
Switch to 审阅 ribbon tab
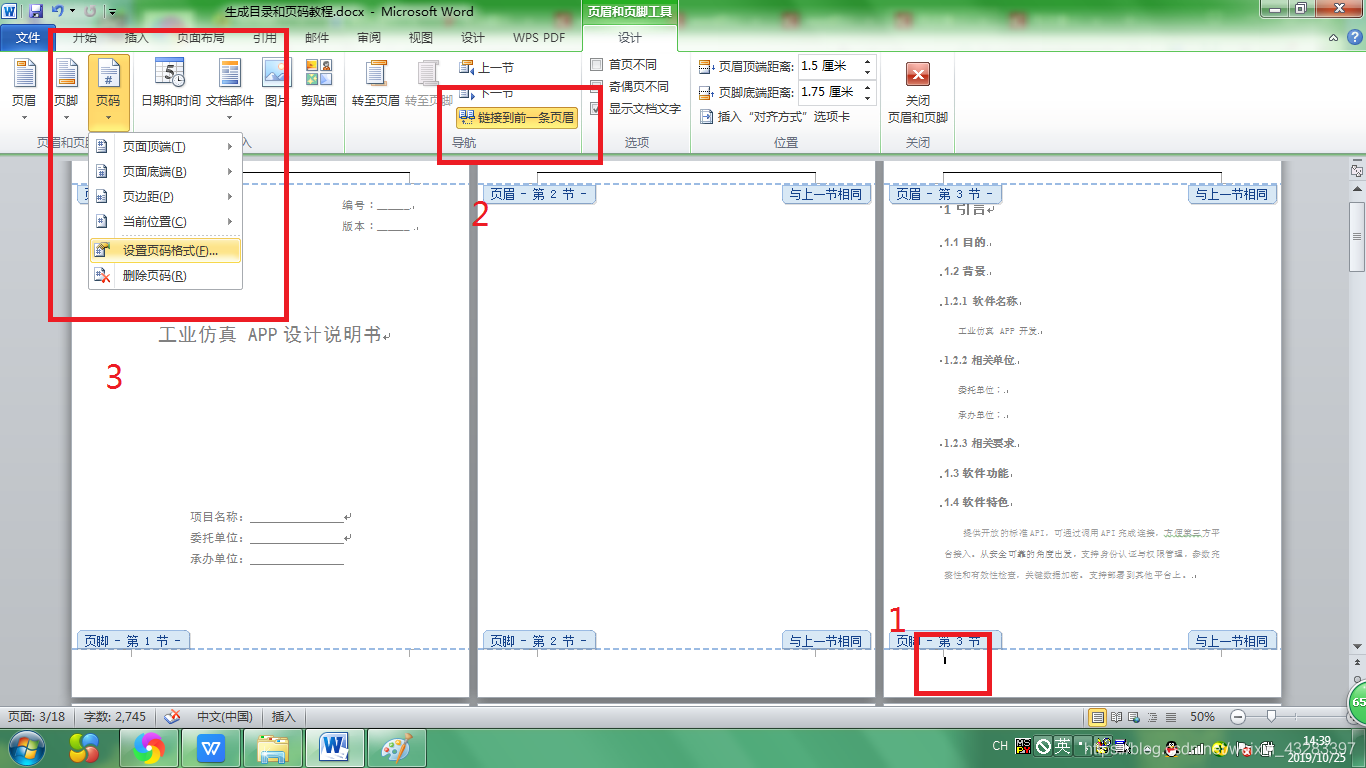tap(369, 38)
